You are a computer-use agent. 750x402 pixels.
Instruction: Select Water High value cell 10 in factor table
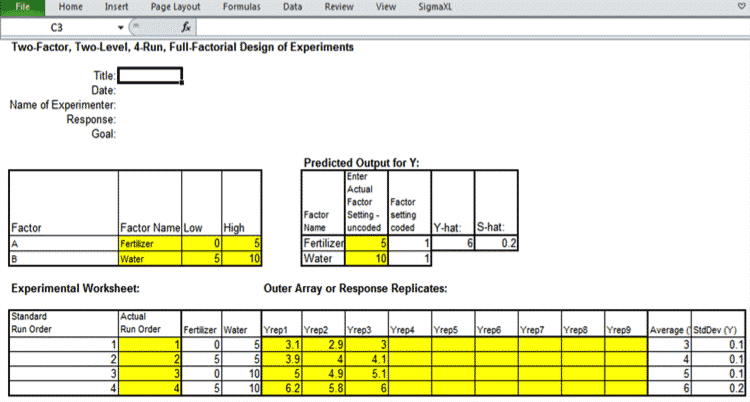click(242, 259)
